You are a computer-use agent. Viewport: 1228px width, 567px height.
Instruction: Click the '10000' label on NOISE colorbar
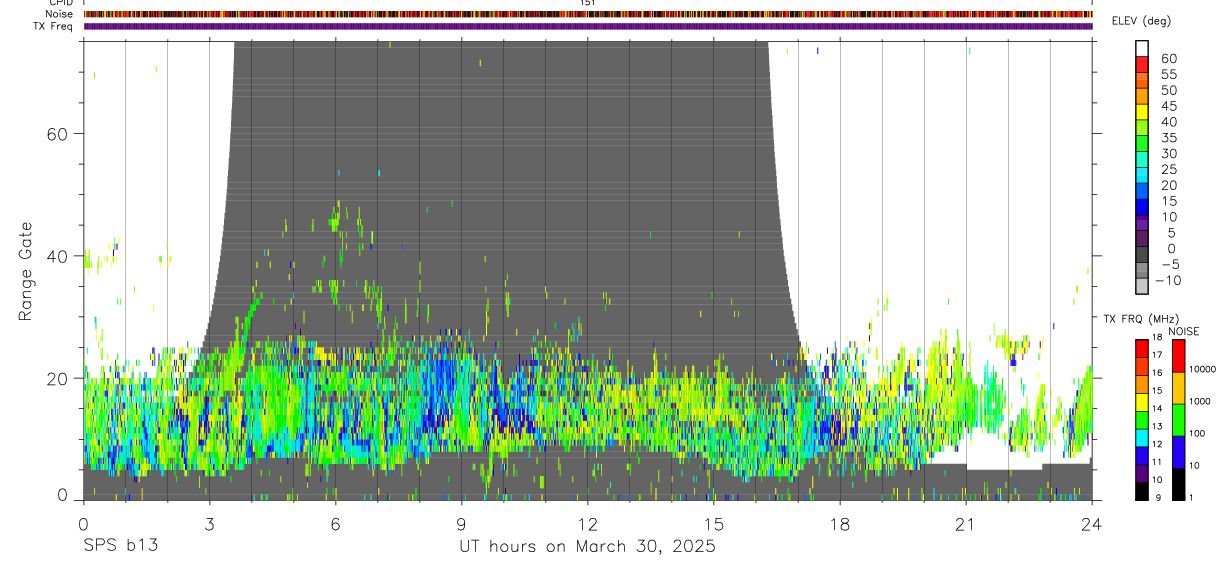click(x=1201, y=370)
